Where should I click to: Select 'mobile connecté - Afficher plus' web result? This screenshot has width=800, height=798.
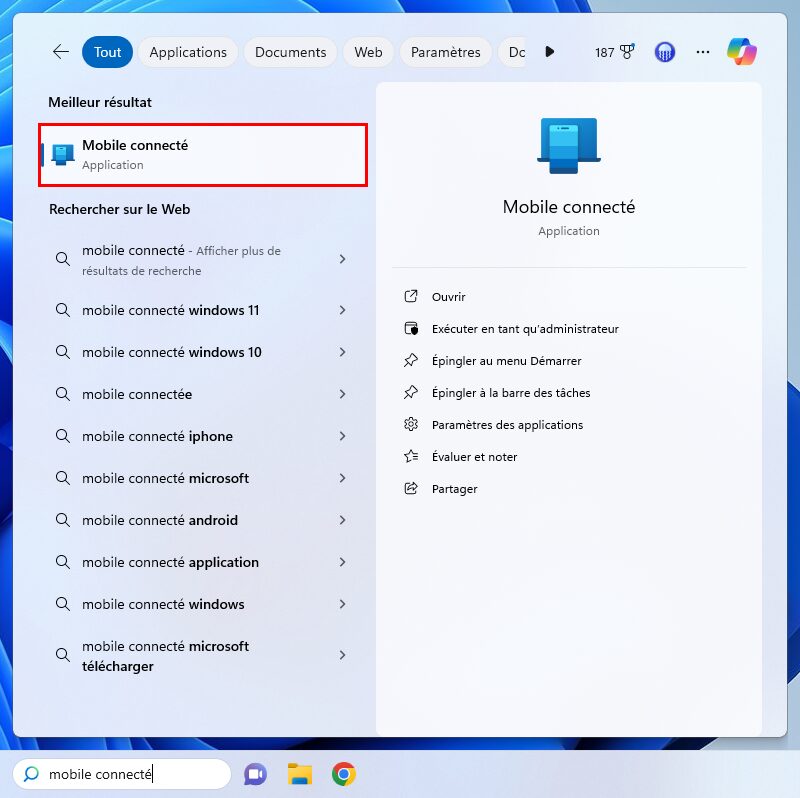click(203, 260)
